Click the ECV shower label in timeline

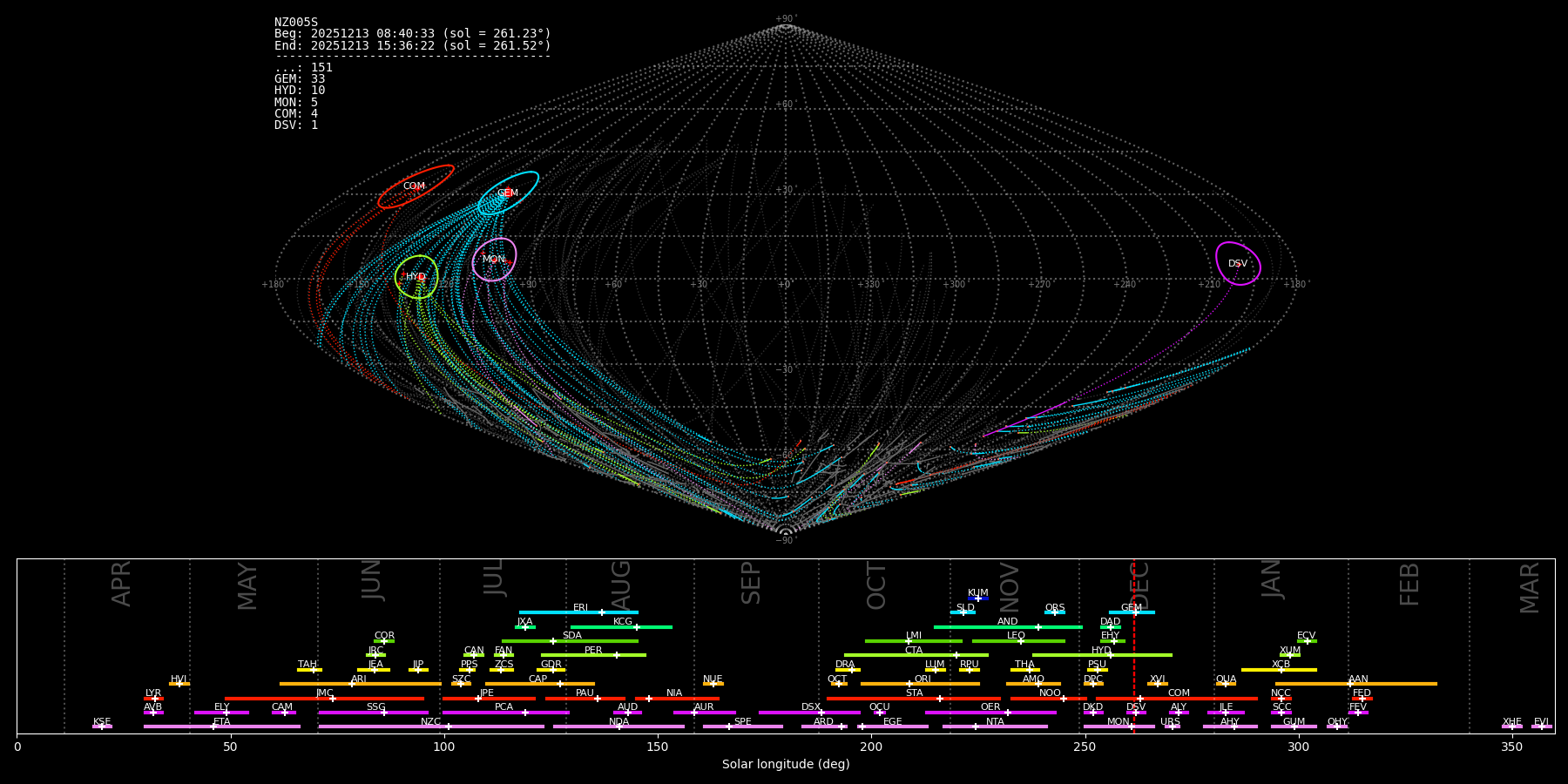point(1307,636)
